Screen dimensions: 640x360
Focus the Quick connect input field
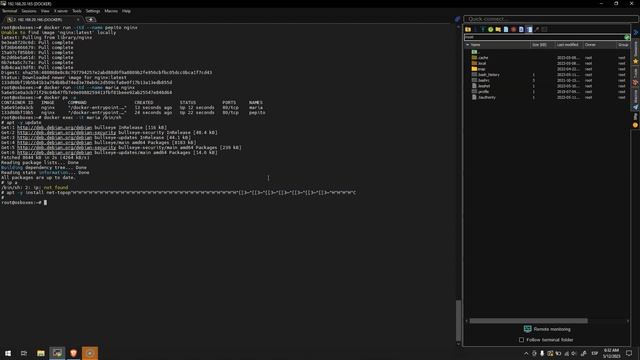(551, 19)
